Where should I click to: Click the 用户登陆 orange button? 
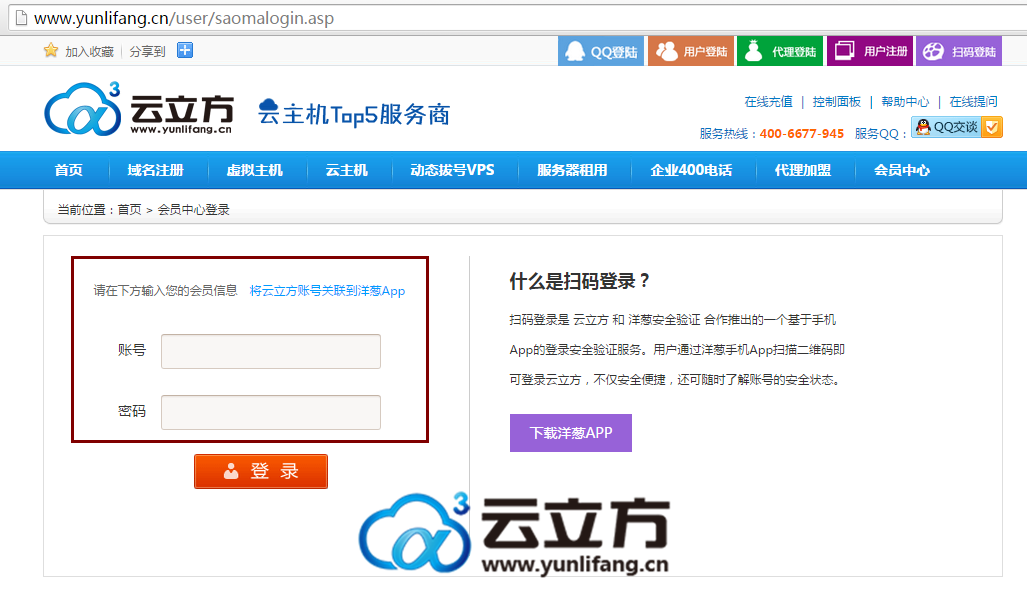coord(691,51)
